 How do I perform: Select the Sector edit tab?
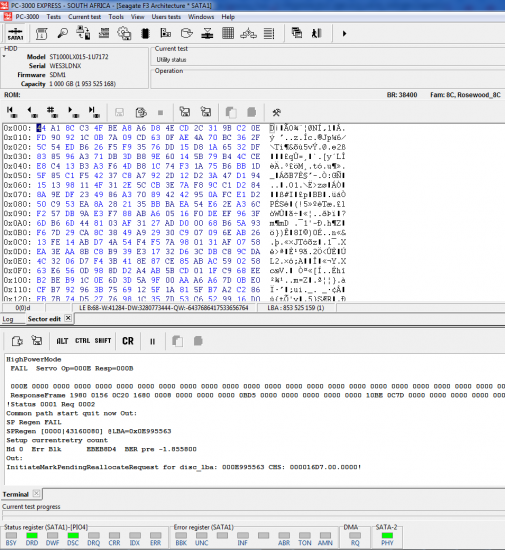[x=44, y=319]
